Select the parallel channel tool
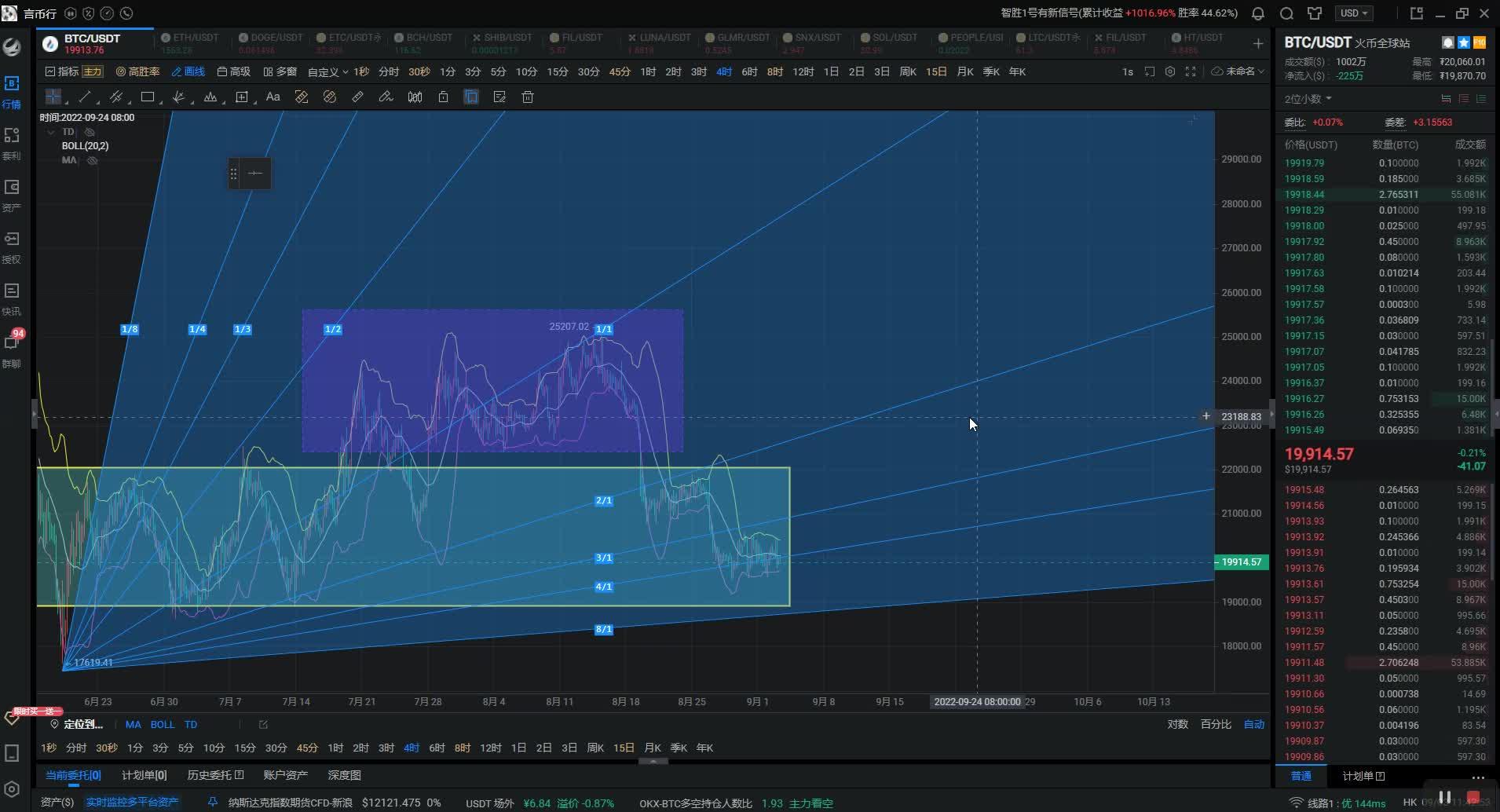This screenshot has width=1500, height=812. click(x=116, y=97)
